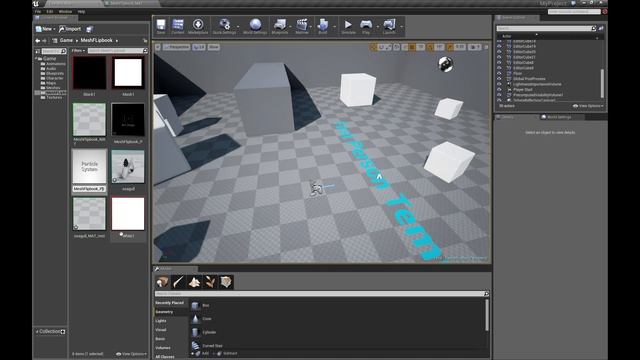Click the World Outliner vertical scrollbar
This screenshot has width=640, height=360.
pyautogui.click(x=602, y=84)
